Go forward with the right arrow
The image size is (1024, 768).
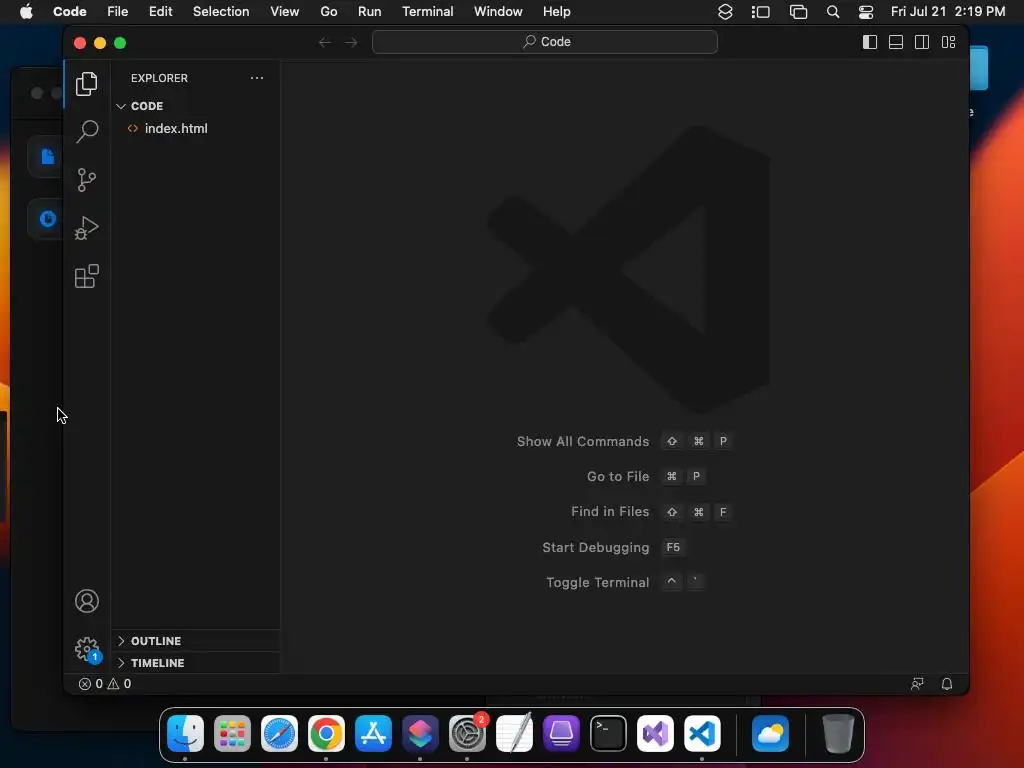351,42
